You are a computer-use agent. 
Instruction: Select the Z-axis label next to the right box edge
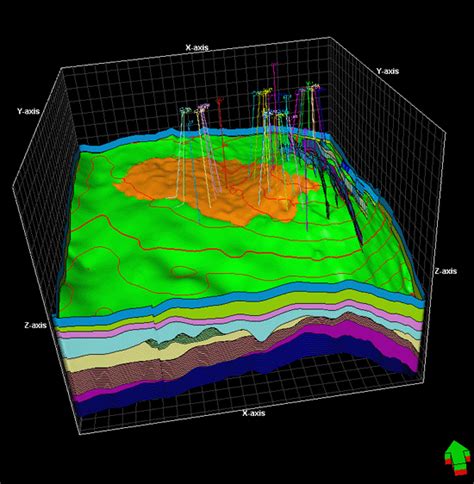coord(446,271)
